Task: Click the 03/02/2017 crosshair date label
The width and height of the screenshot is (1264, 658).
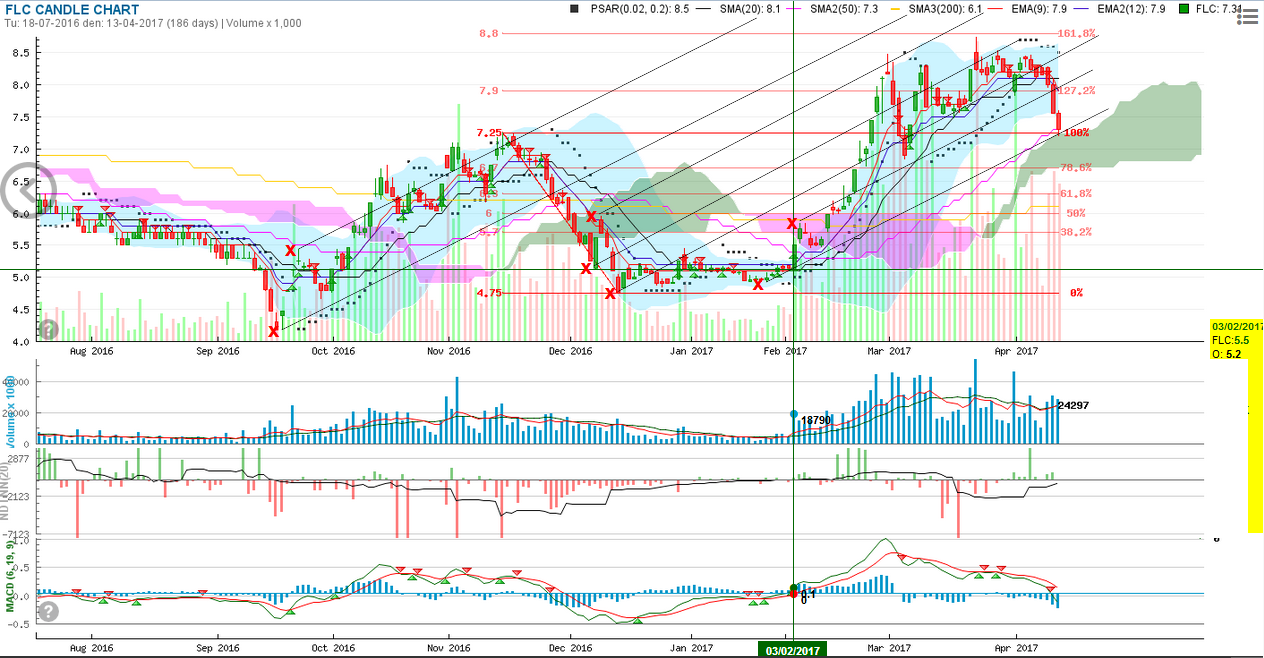Action: click(793, 650)
